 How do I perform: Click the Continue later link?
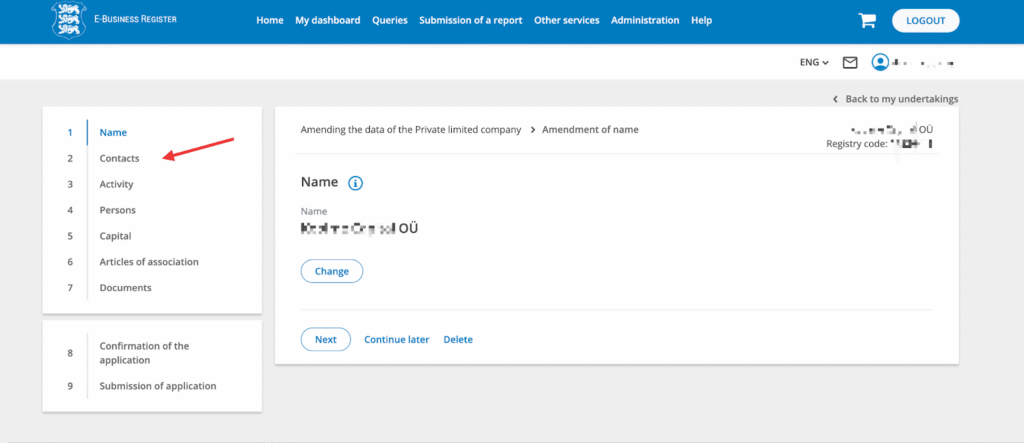(x=396, y=339)
